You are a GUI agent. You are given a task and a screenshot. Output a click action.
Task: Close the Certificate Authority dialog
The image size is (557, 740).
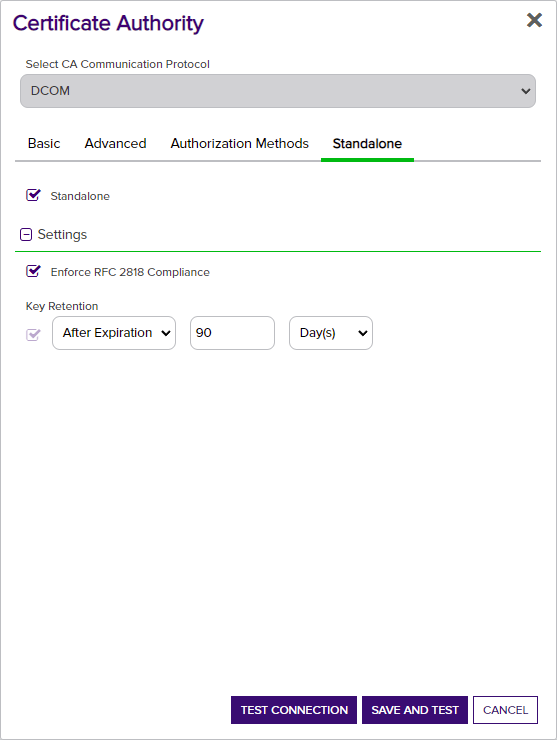tap(534, 20)
